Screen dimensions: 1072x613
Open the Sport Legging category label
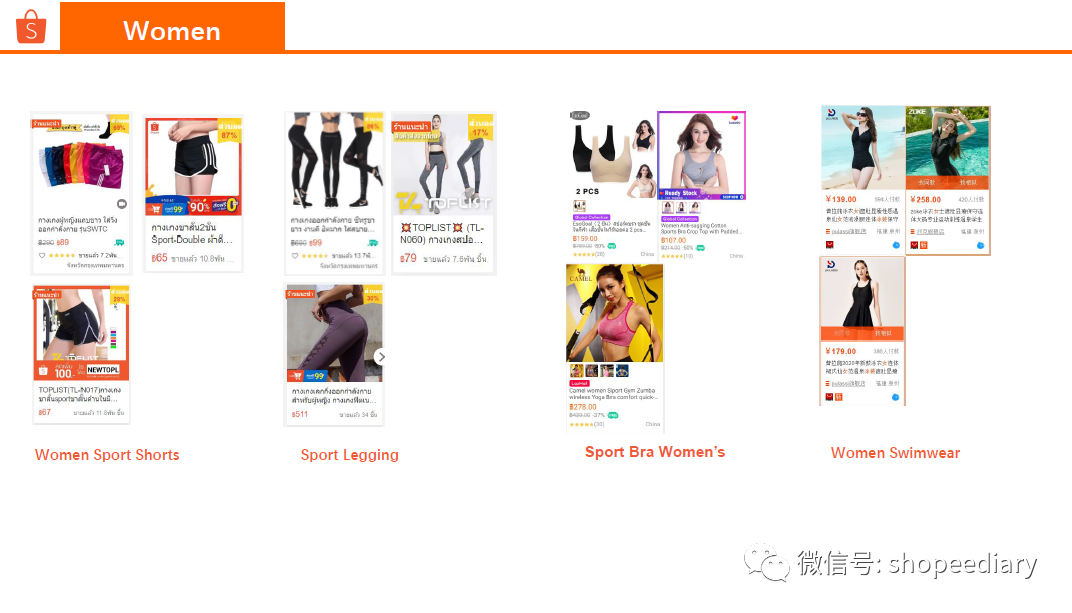point(349,455)
